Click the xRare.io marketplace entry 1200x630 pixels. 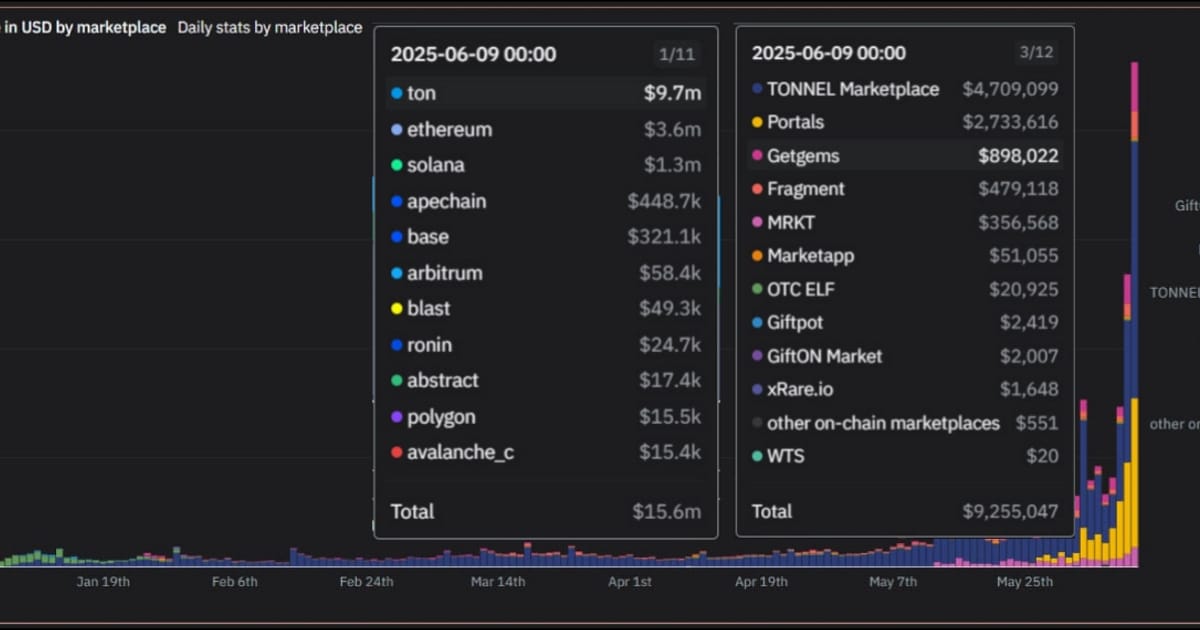coord(802,389)
